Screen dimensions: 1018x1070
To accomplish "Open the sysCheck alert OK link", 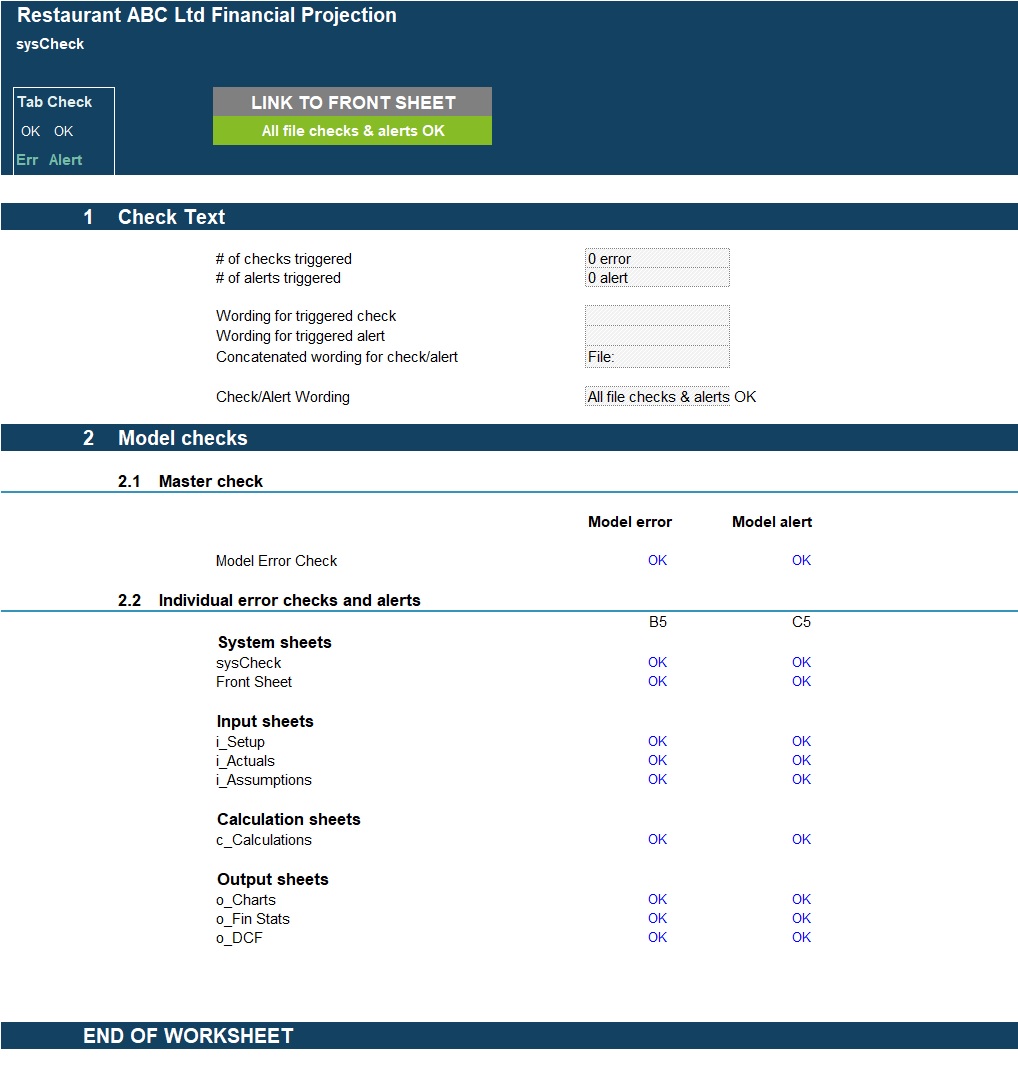I will 802,662.
